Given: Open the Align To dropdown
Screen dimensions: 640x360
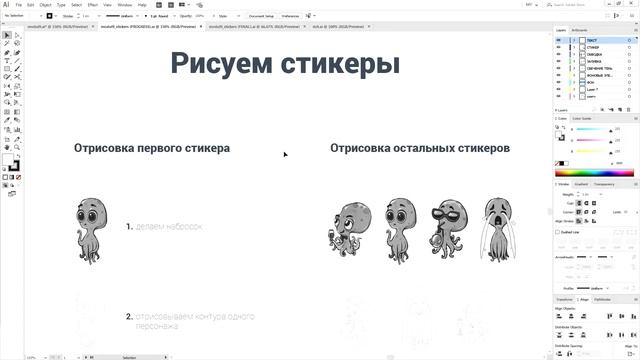Looking at the screenshot, I should (x=632, y=353).
